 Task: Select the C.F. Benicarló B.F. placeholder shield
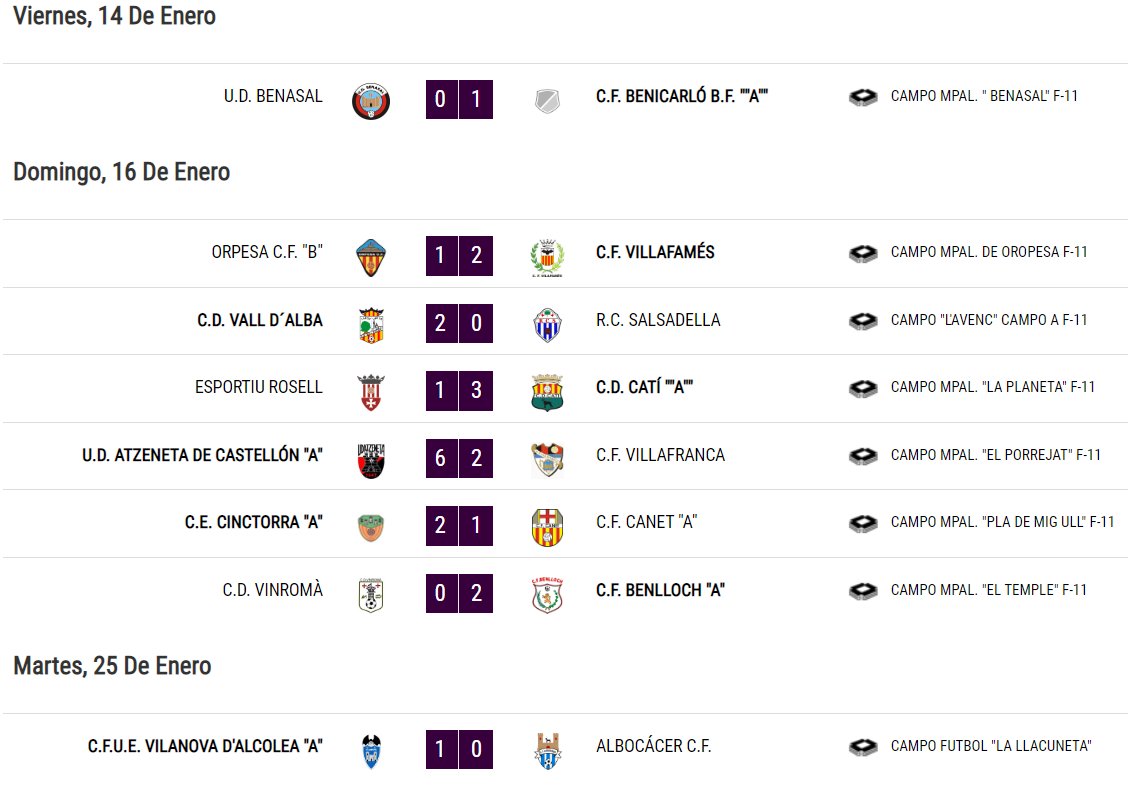click(x=547, y=101)
